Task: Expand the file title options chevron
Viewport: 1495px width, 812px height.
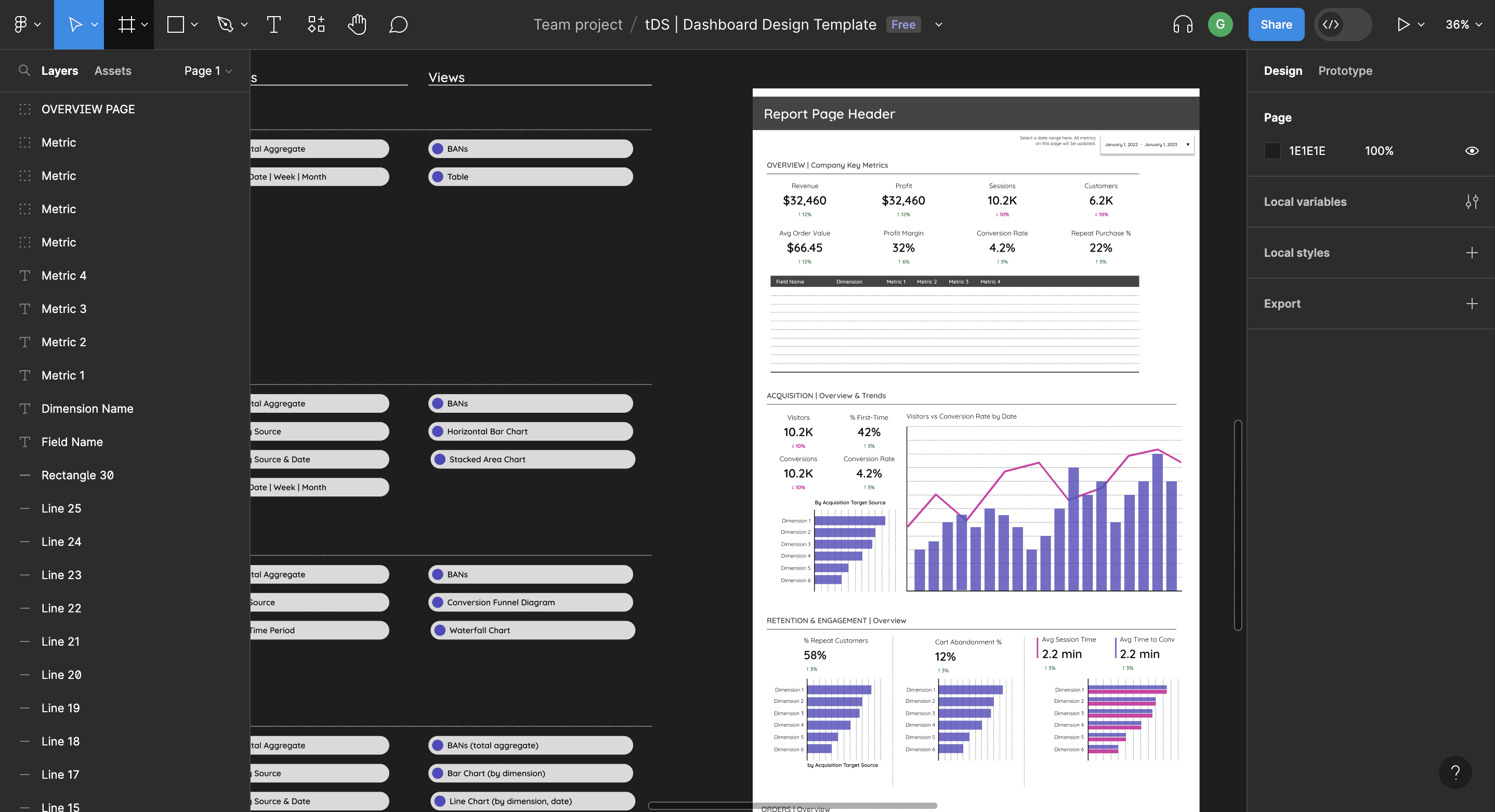Action: coord(938,24)
